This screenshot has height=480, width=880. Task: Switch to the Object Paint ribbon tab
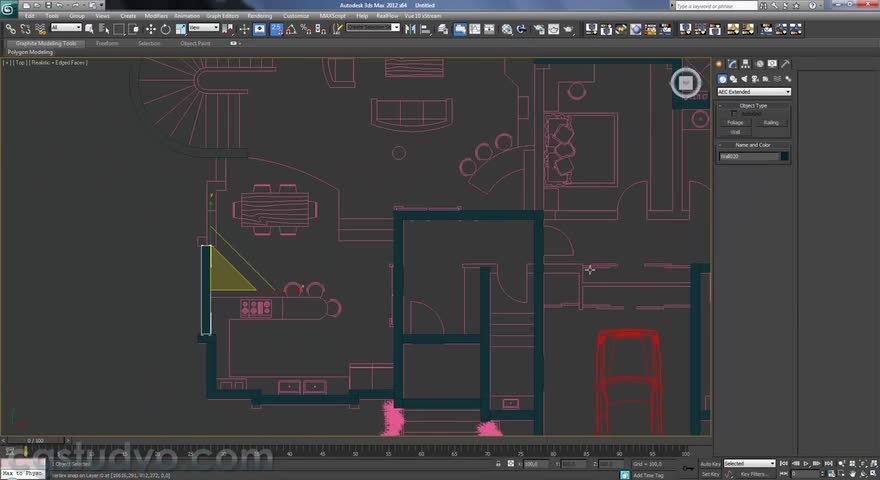pos(195,43)
